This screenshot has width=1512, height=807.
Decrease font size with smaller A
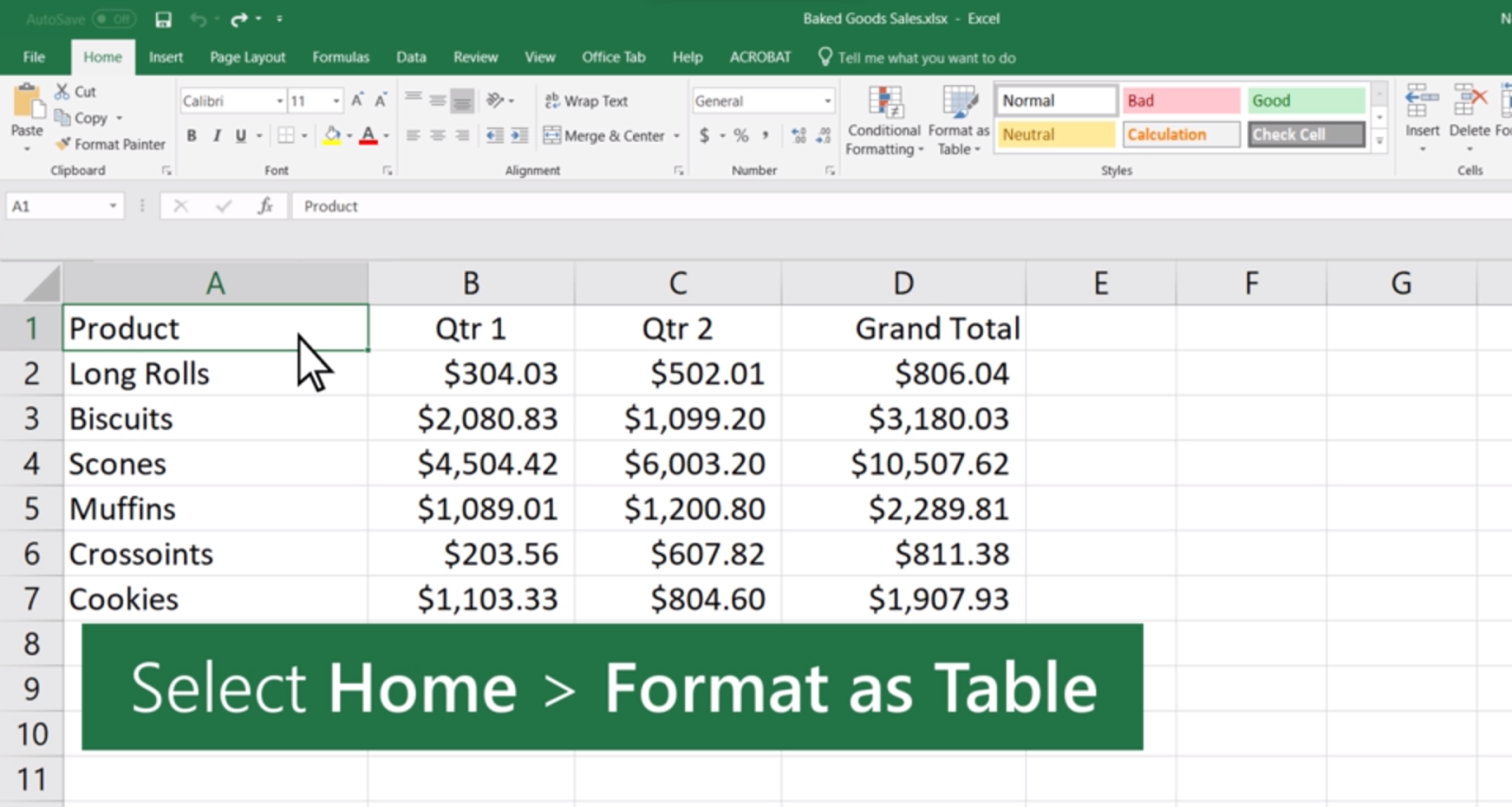click(381, 100)
